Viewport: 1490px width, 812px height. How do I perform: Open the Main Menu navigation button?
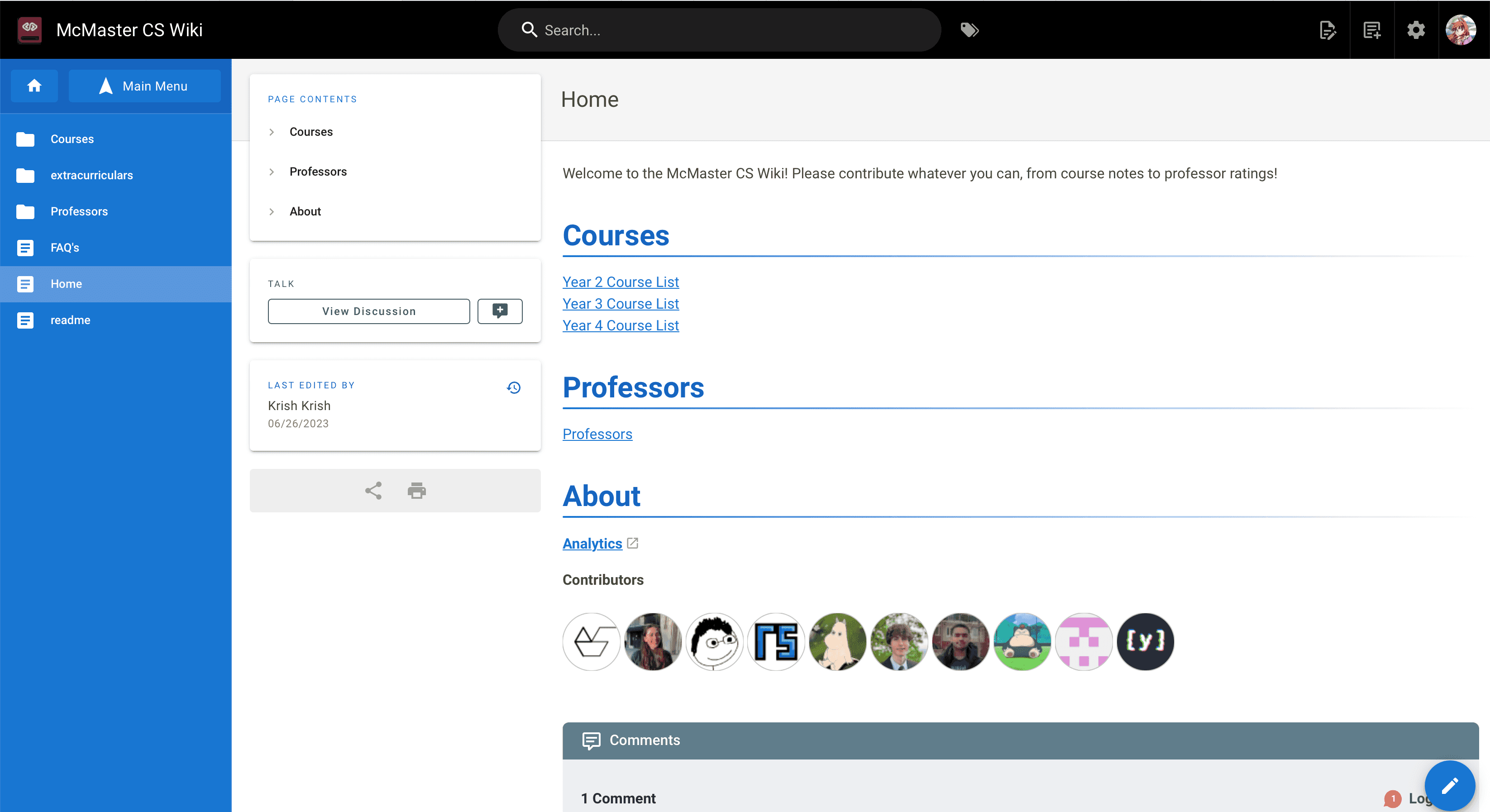pyautogui.click(x=144, y=86)
